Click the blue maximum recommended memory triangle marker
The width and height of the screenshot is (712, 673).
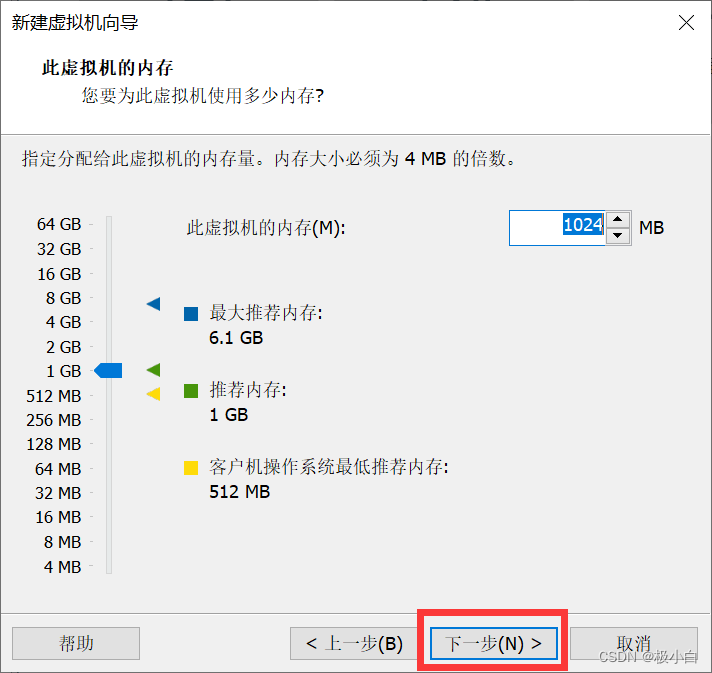[x=153, y=304]
